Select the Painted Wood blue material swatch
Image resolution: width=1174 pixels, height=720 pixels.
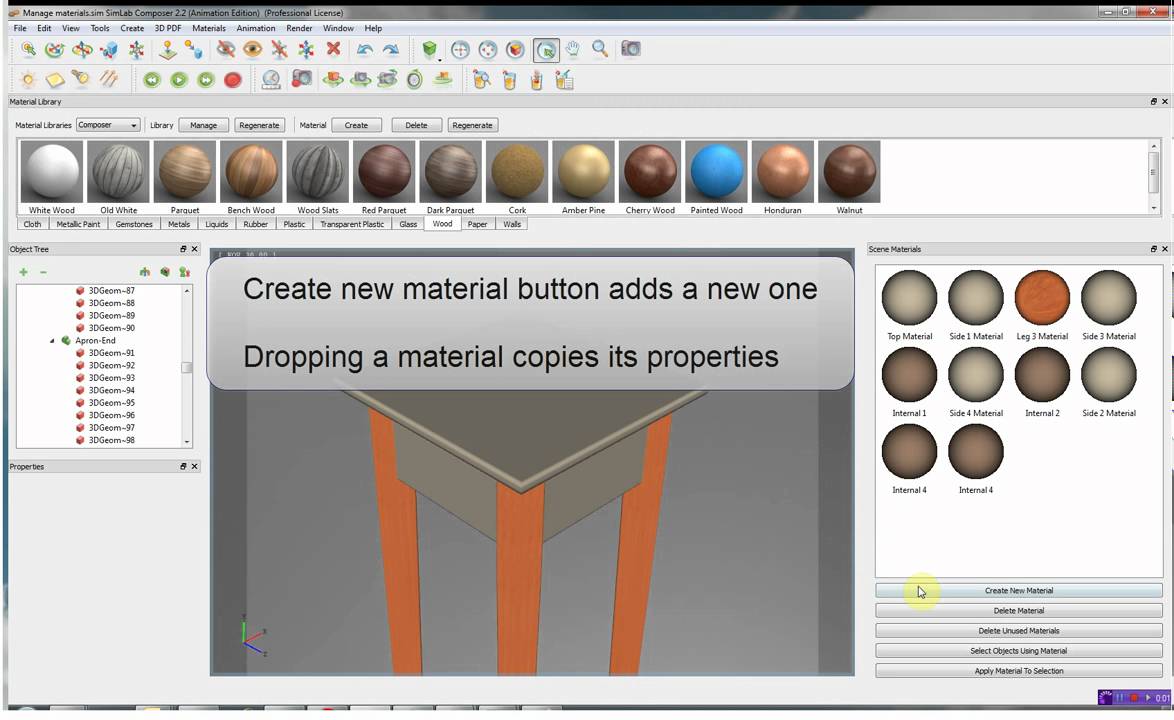tap(717, 171)
